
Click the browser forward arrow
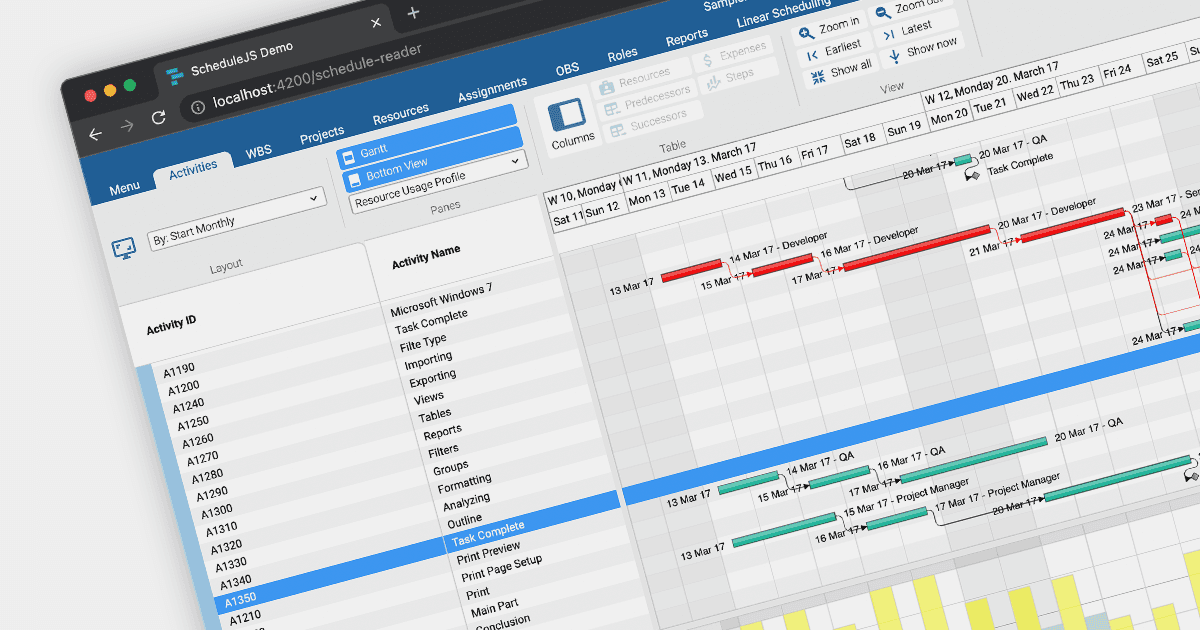click(x=127, y=126)
